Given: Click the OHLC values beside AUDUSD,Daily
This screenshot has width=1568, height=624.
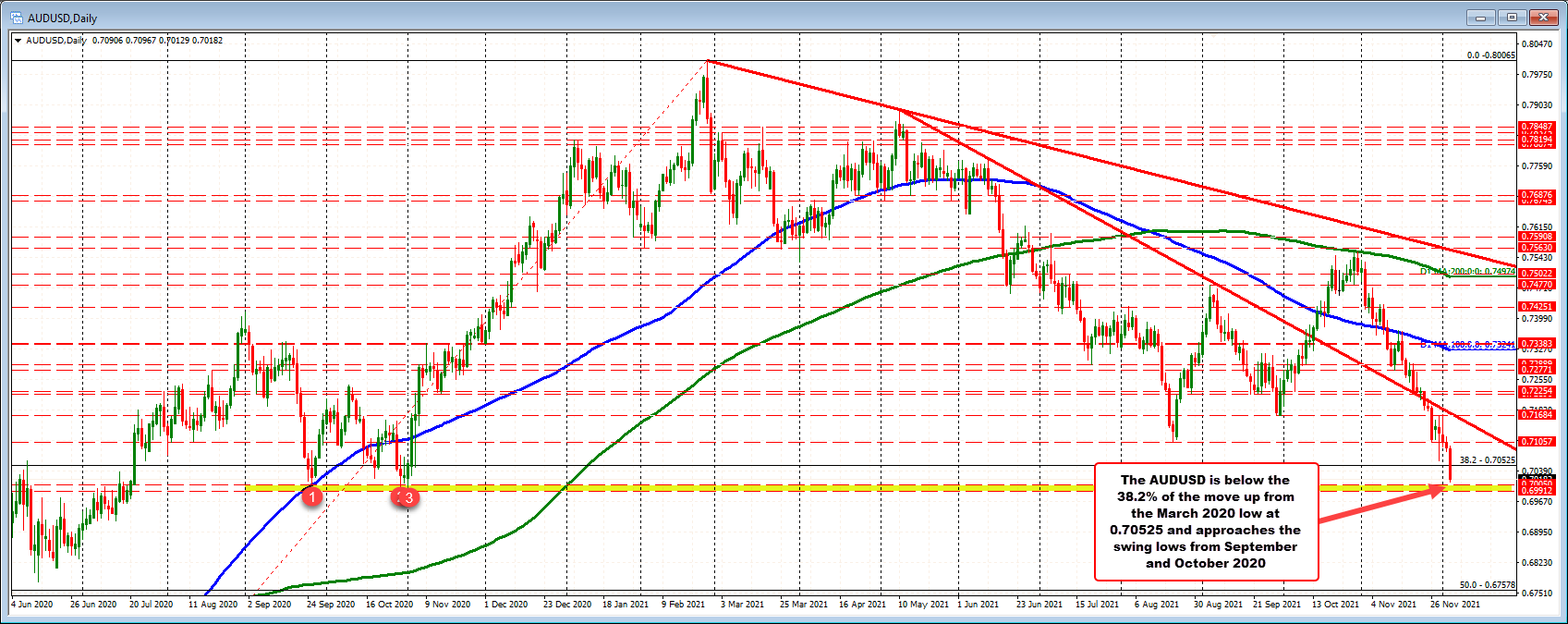Looking at the screenshot, I should 157,41.
